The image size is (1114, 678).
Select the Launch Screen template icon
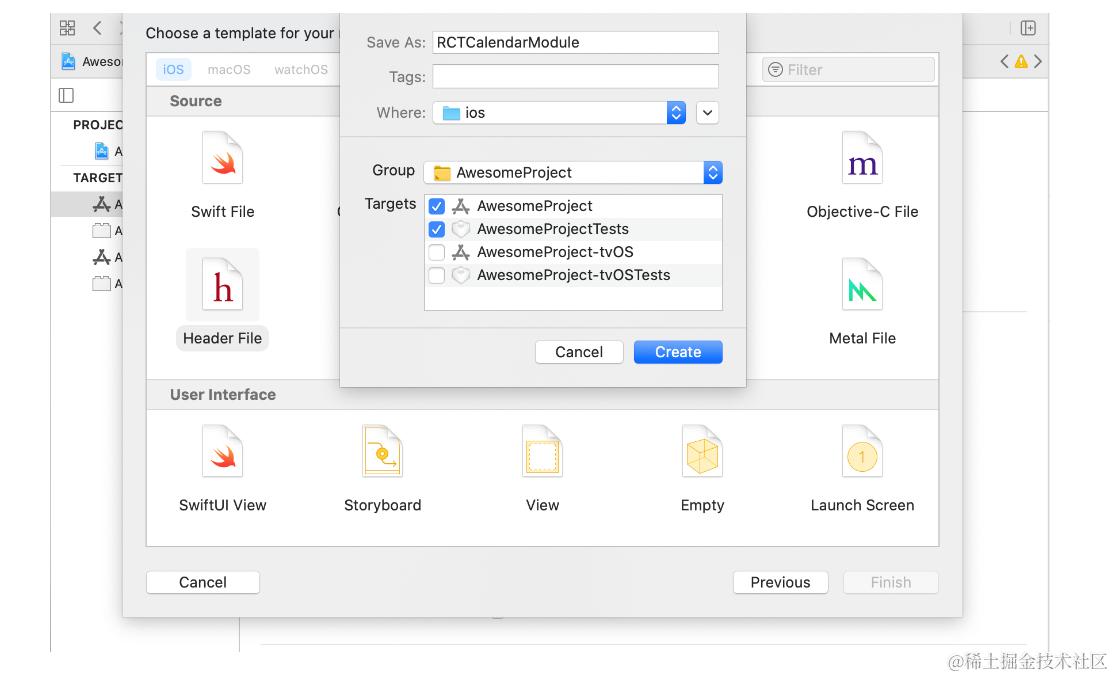pos(862,451)
